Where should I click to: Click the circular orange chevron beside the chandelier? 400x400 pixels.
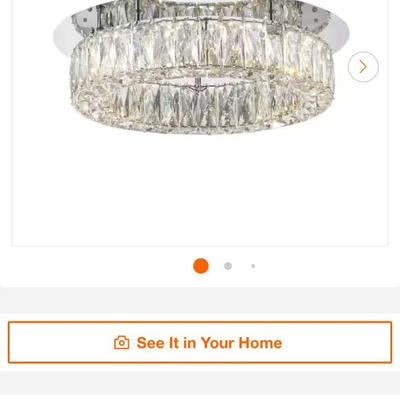(363, 67)
